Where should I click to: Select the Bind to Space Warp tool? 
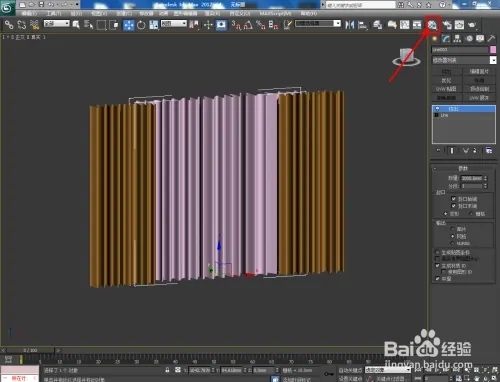click(x=34, y=25)
